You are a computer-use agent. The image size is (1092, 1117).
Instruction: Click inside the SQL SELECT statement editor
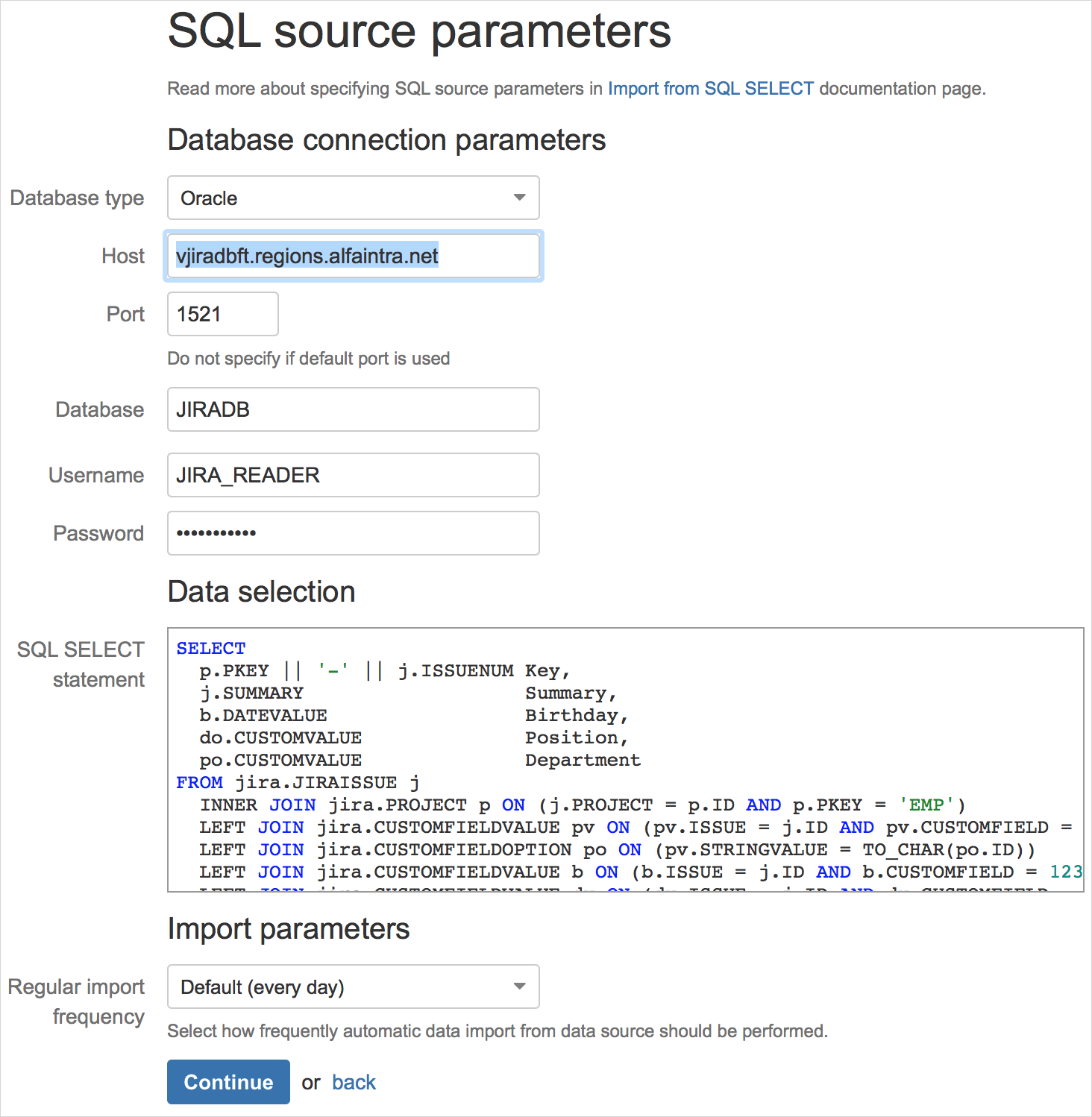coord(625,759)
